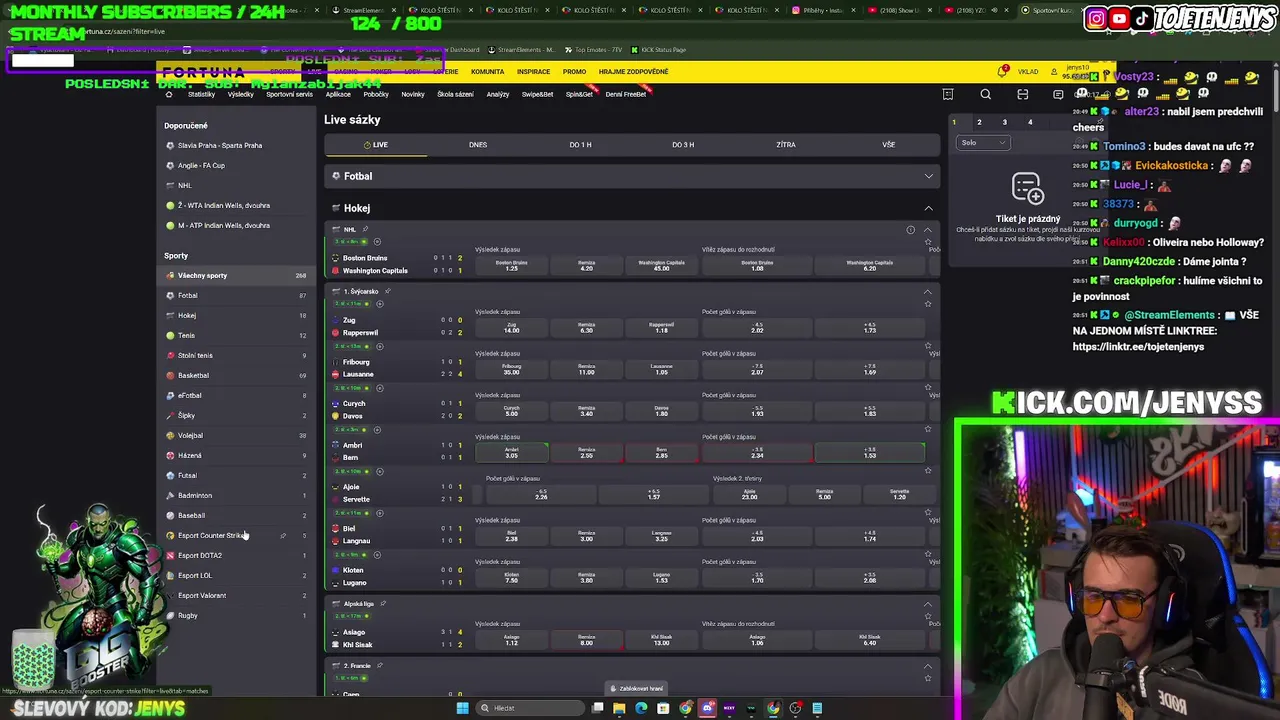Favorite the Ambri vs Bern match star
Screen dimensions: 1280x720
(928, 429)
